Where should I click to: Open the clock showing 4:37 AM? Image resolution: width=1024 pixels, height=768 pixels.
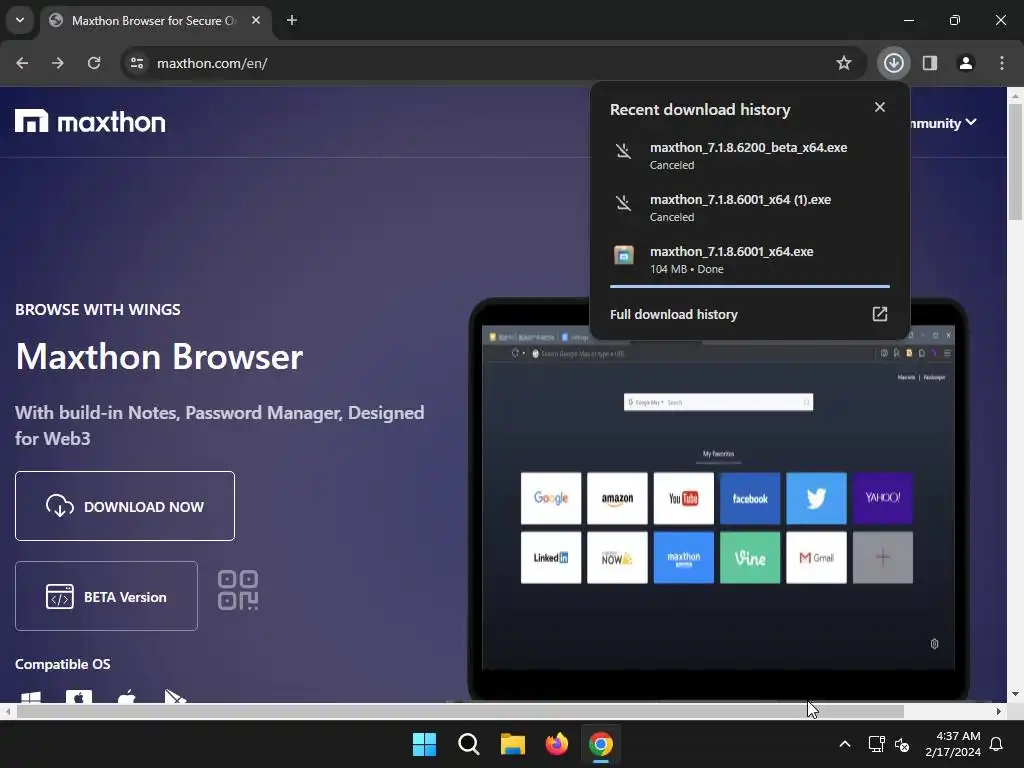pyautogui.click(x=953, y=744)
